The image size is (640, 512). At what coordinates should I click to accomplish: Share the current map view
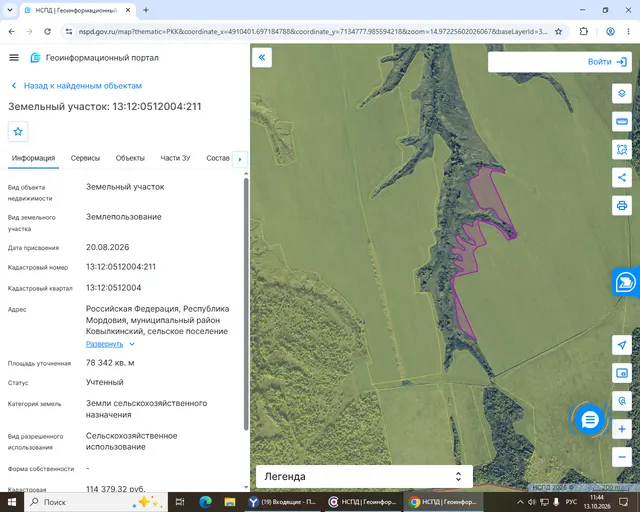[x=622, y=177]
